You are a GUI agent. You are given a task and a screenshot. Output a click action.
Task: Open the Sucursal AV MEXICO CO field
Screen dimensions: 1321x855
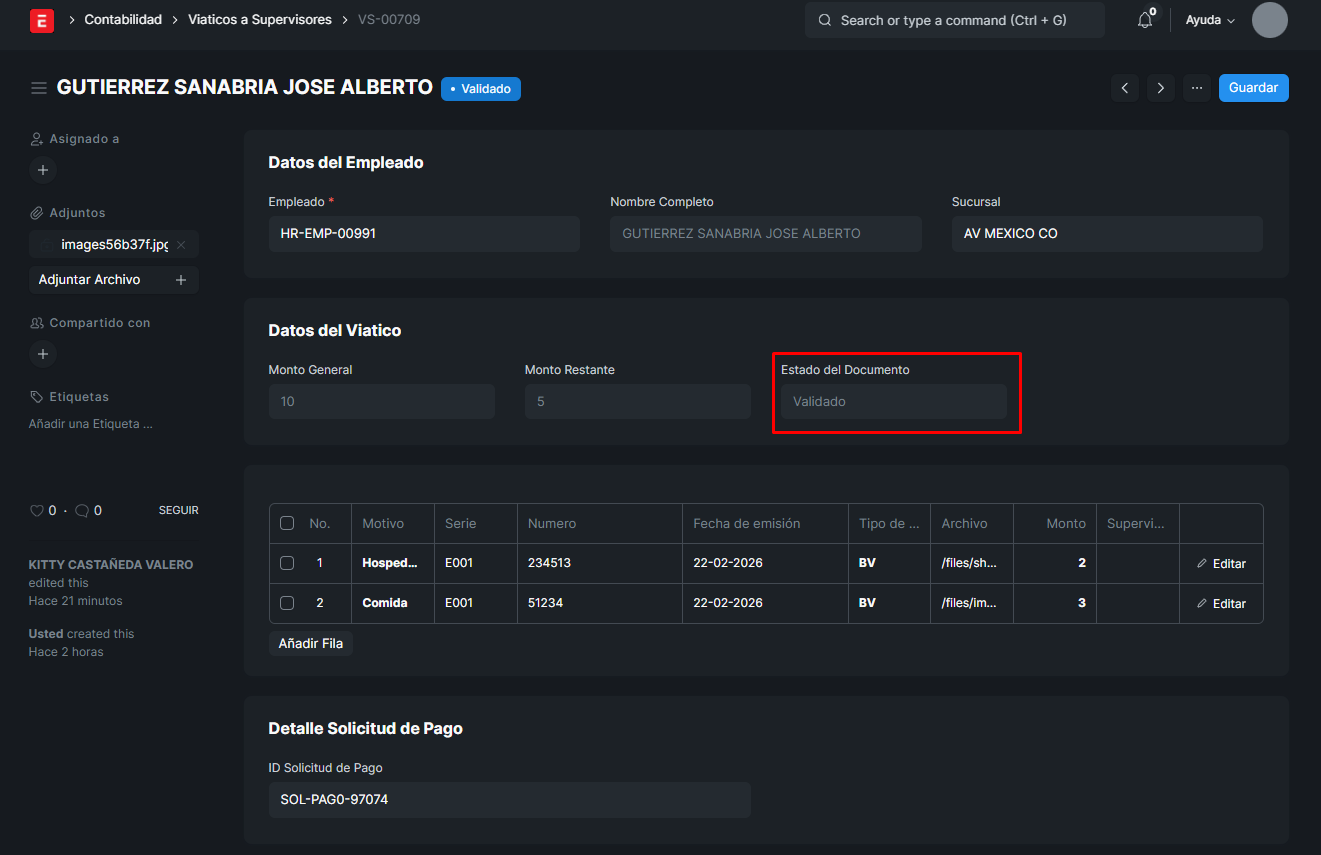(x=1106, y=234)
